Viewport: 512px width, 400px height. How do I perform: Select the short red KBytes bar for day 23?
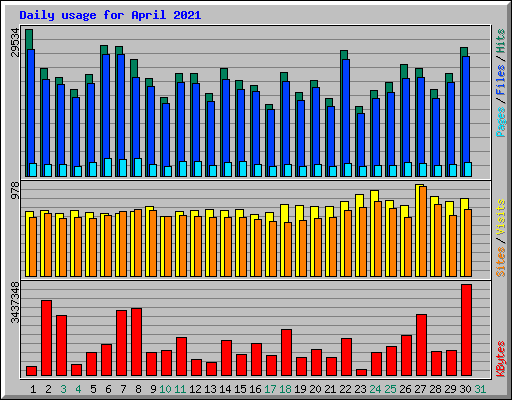[361, 372]
